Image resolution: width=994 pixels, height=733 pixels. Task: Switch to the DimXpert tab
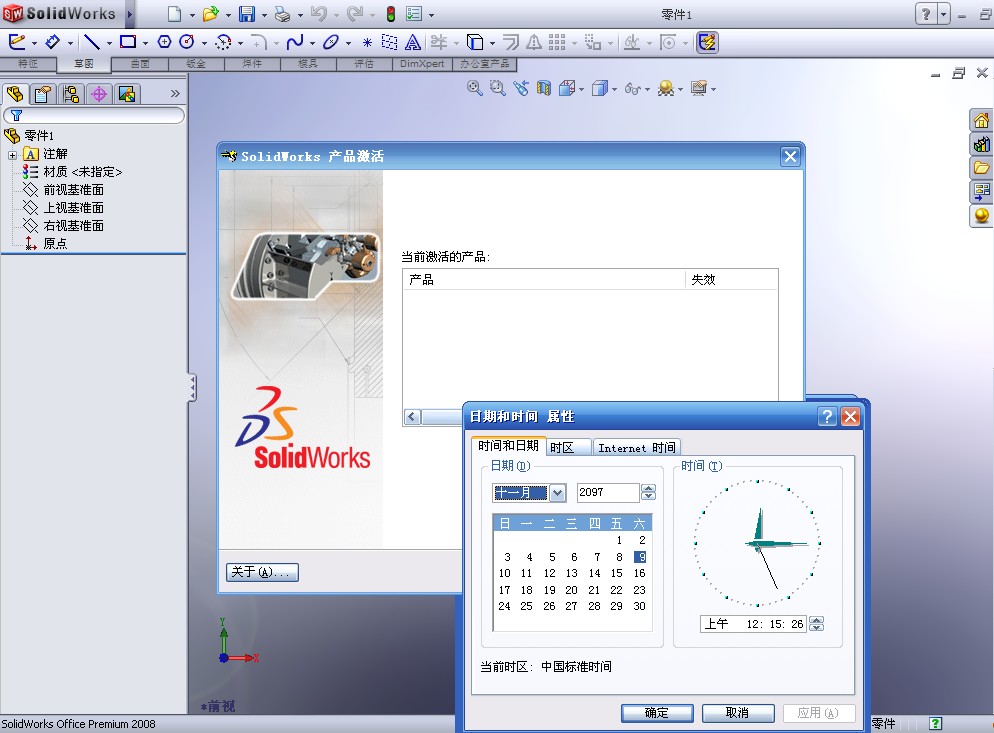[422, 63]
